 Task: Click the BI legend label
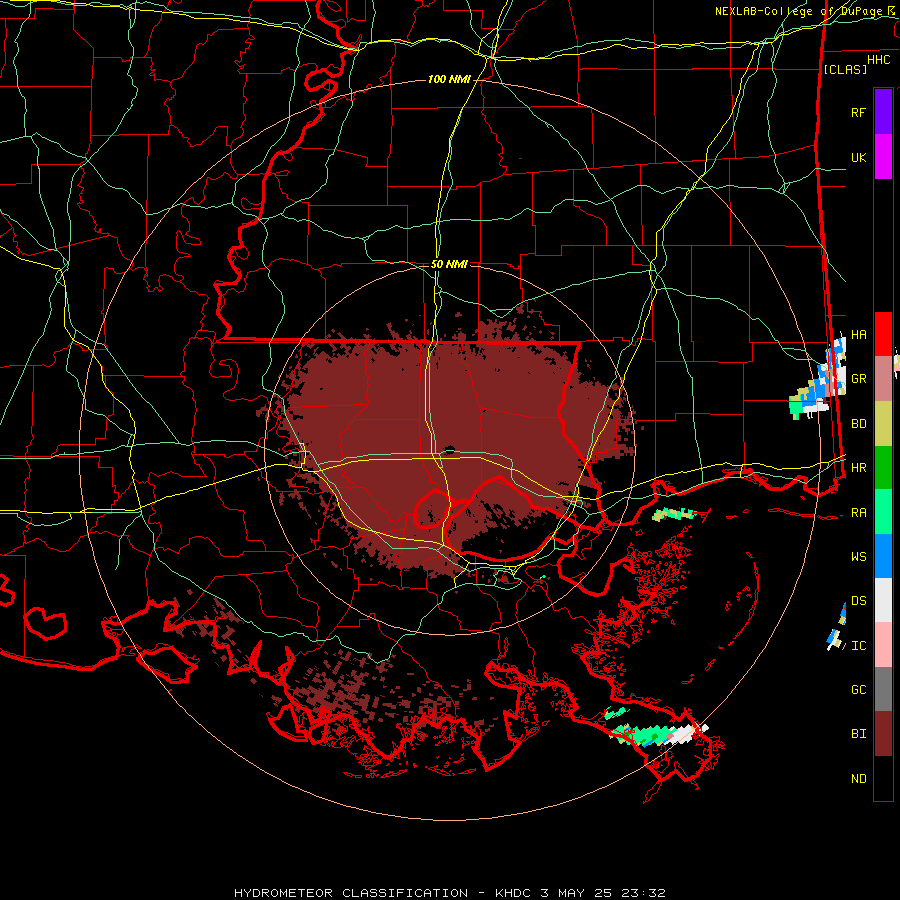point(858,734)
